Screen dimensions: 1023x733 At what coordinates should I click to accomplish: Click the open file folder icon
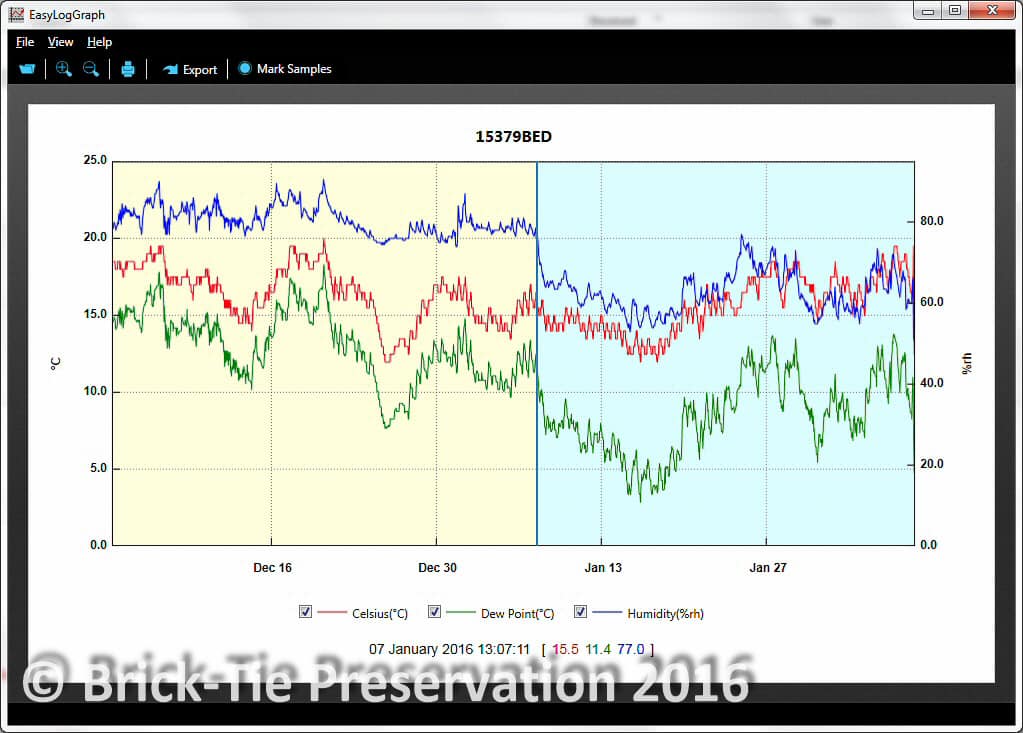click(x=27, y=69)
